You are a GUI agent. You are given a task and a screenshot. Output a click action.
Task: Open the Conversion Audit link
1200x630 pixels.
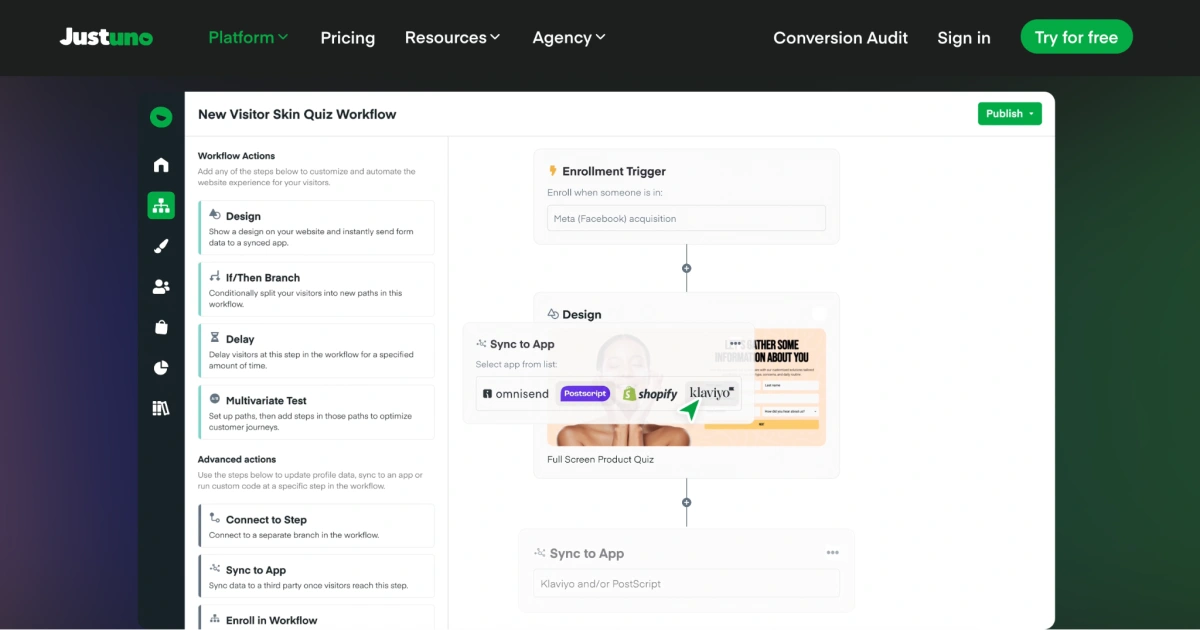(x=841, y=38)
